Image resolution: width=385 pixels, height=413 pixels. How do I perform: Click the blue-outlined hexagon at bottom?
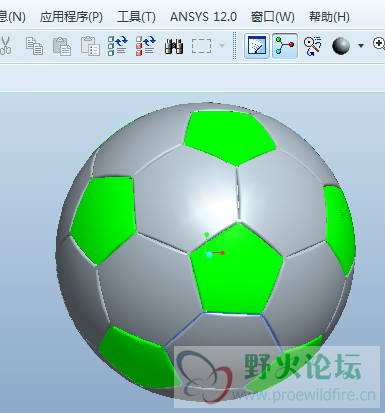(223, 350)
